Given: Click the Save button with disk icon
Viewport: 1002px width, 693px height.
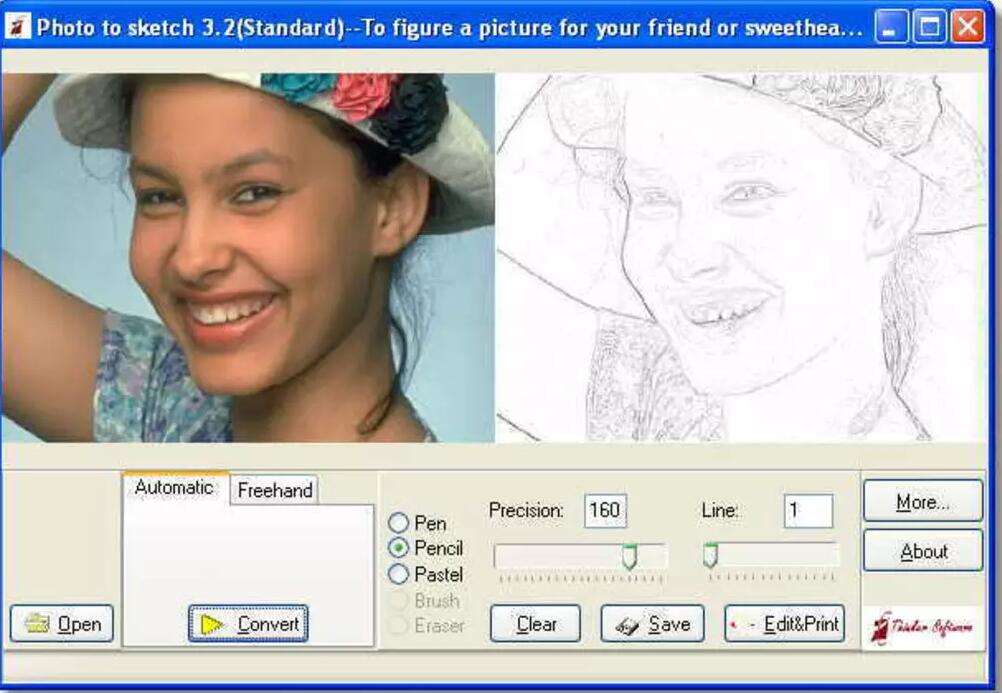Looking at the screenshot, I should tap(652, 624).
